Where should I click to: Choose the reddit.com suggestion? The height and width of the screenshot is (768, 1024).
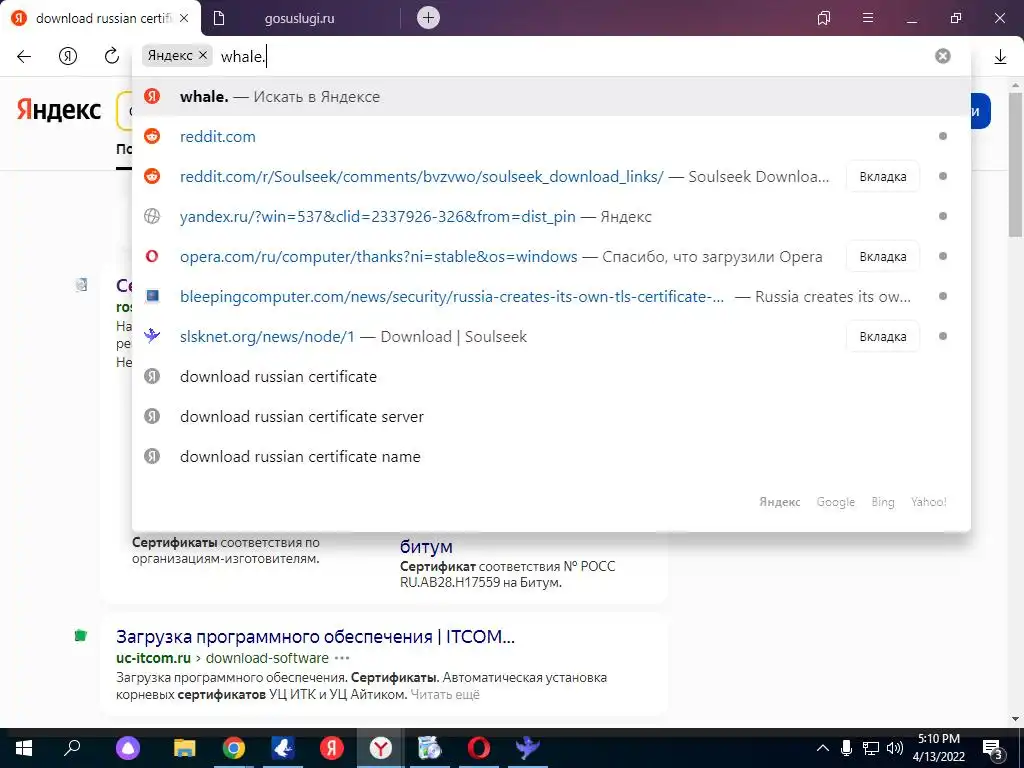551,136
